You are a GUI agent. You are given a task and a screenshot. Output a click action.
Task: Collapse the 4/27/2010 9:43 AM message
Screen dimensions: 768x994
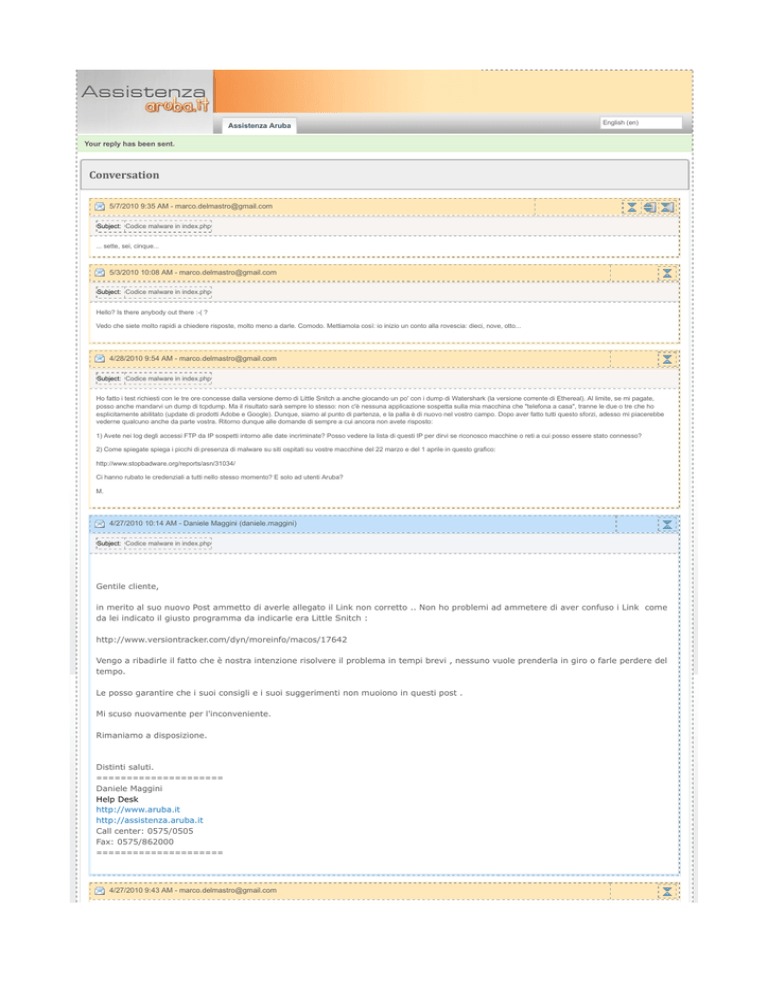[x=667, y=891]
